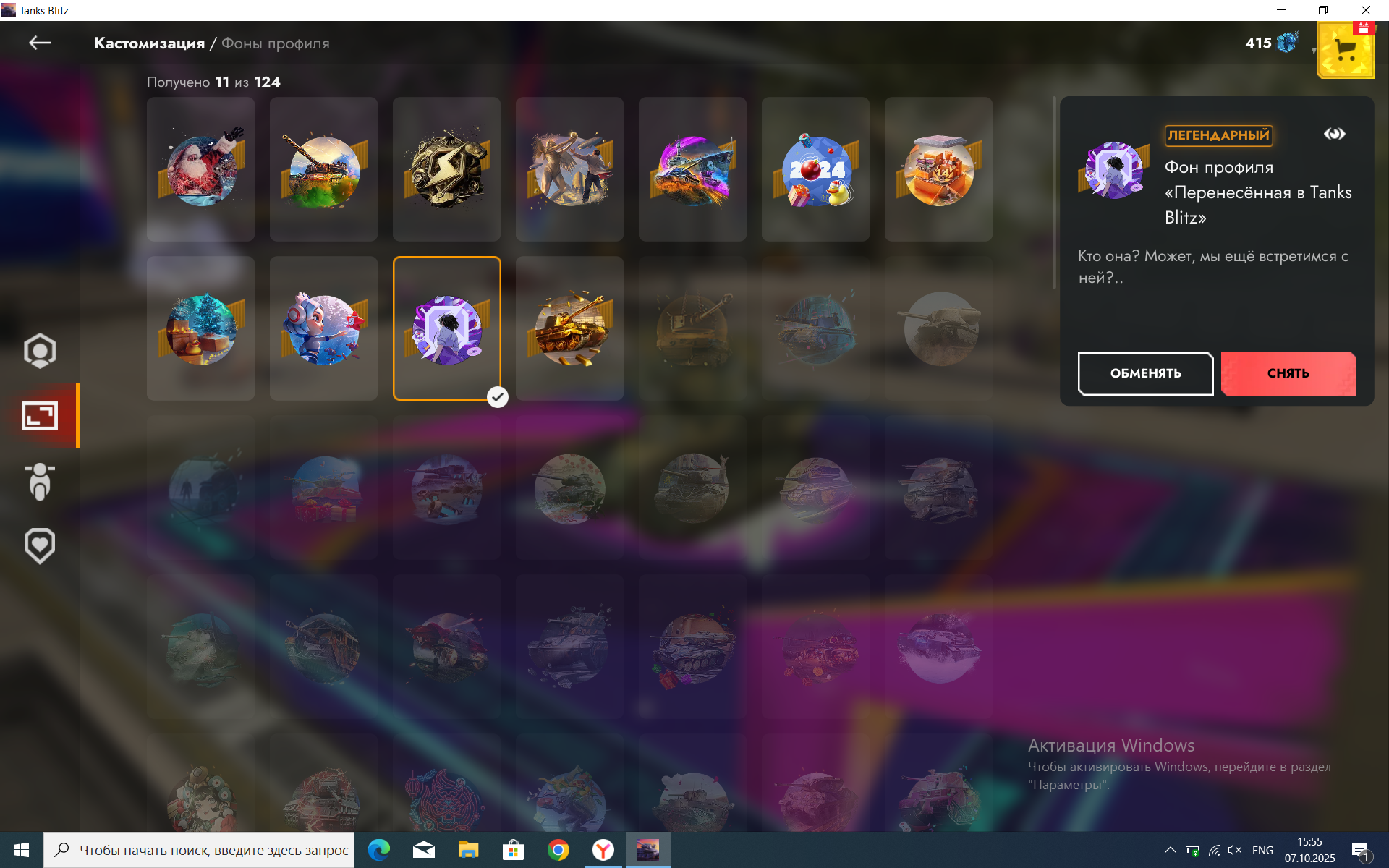Select the red-headphones anime girl background

coord(323,328)
